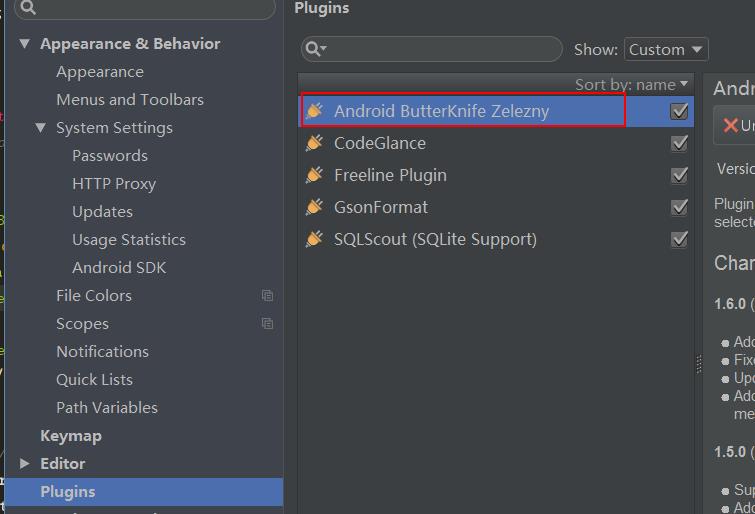This screenshot has width=755, height=514.
Task: Click the CodeGlance plugin icon
Action: coord(314,143)
